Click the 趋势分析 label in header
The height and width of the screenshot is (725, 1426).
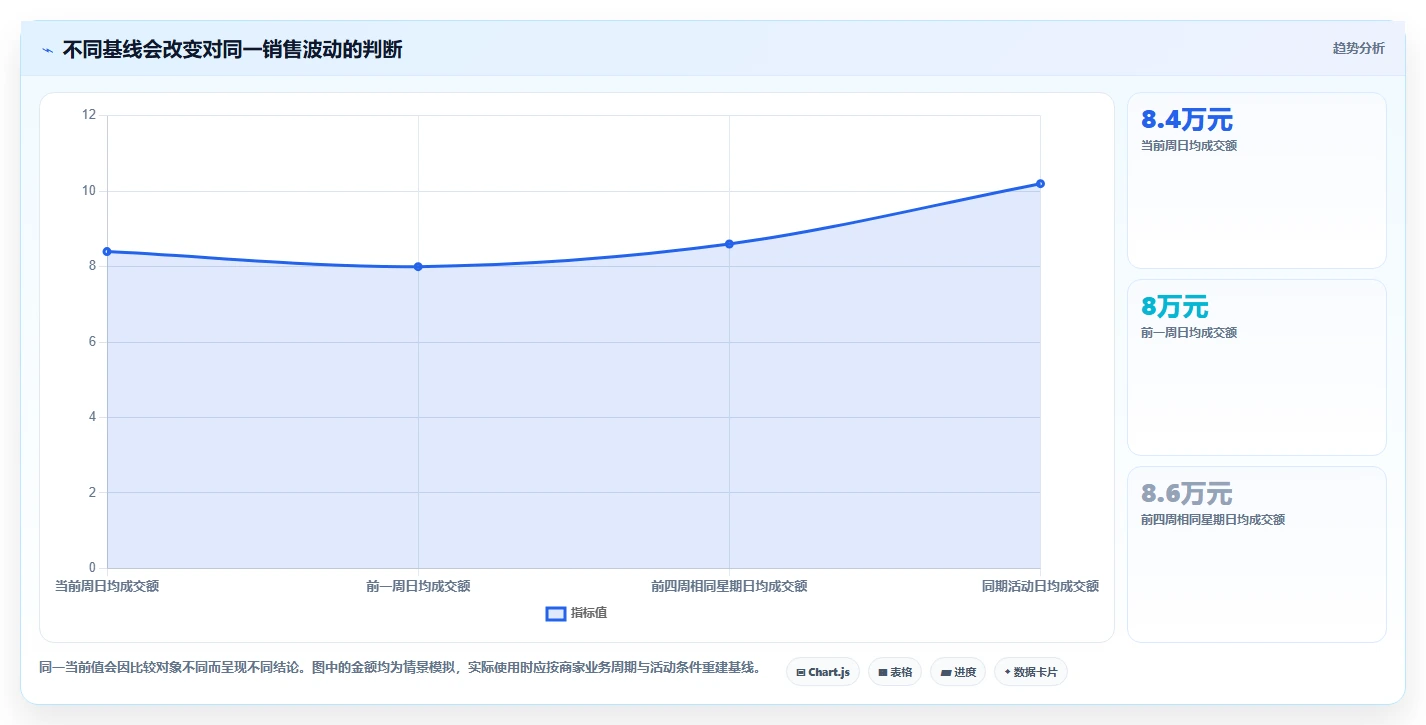tap(1359, 48)
